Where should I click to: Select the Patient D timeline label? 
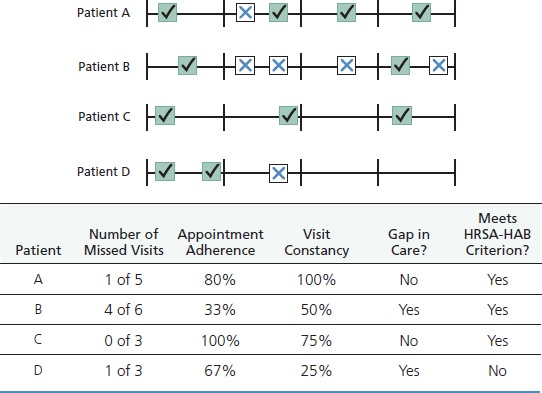[103, 171]
